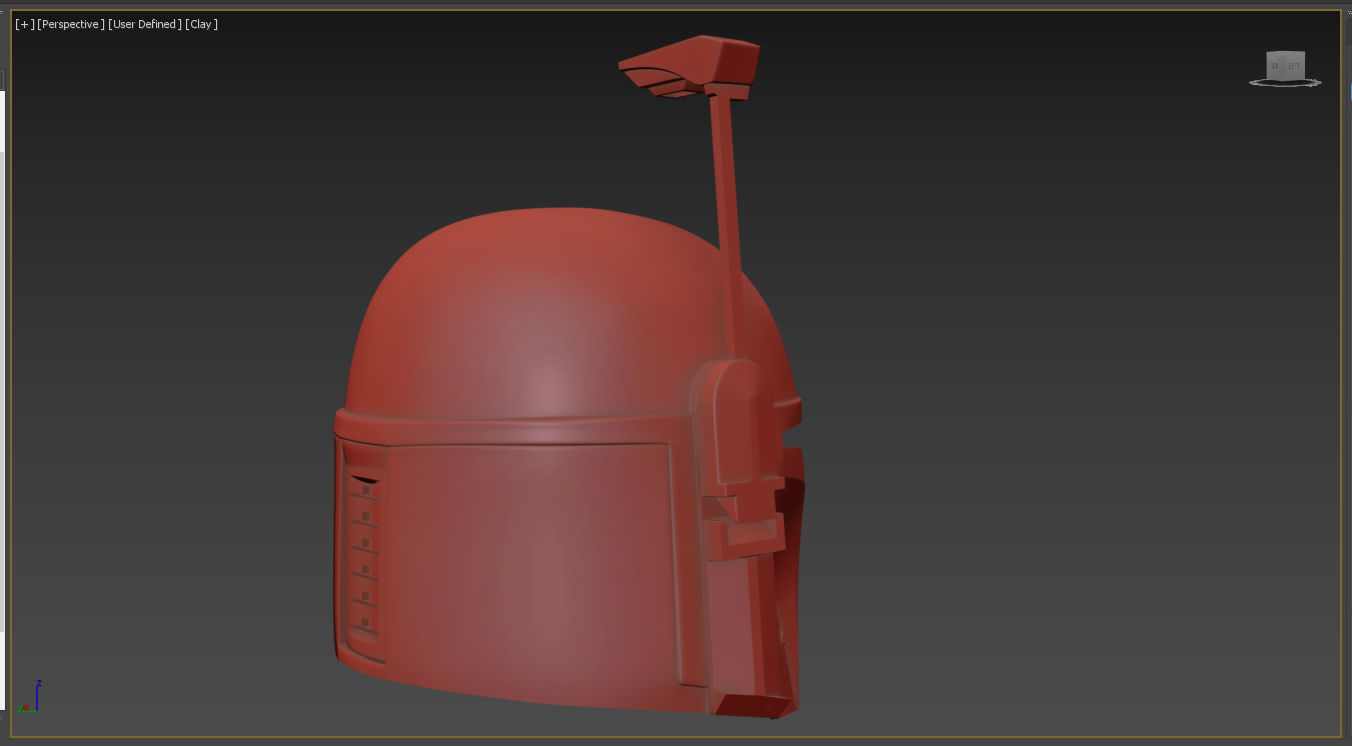Screen dimensions: 1352x746
Task: Open the Perspective viewport label menu
Action: tap(71, 24)
